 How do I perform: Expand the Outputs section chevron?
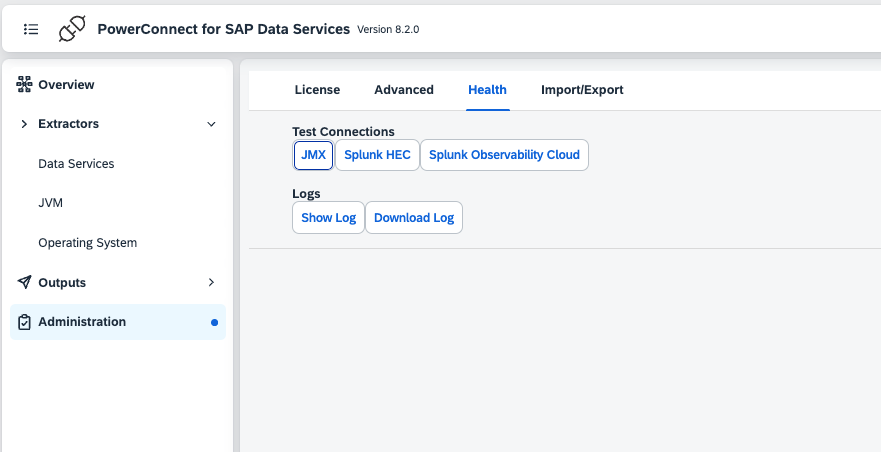pos(211,283)
